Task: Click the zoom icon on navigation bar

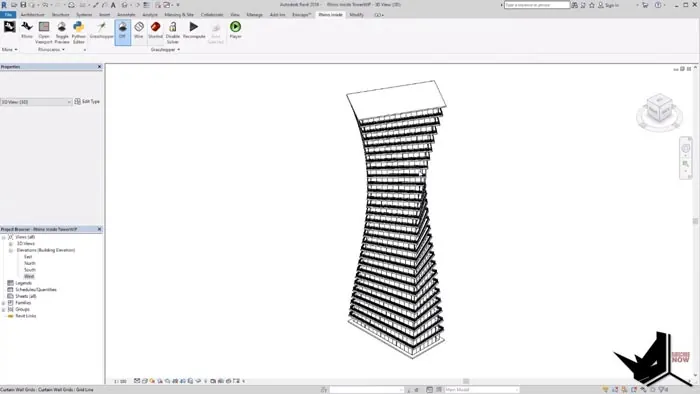Action: tap(686, 164)
